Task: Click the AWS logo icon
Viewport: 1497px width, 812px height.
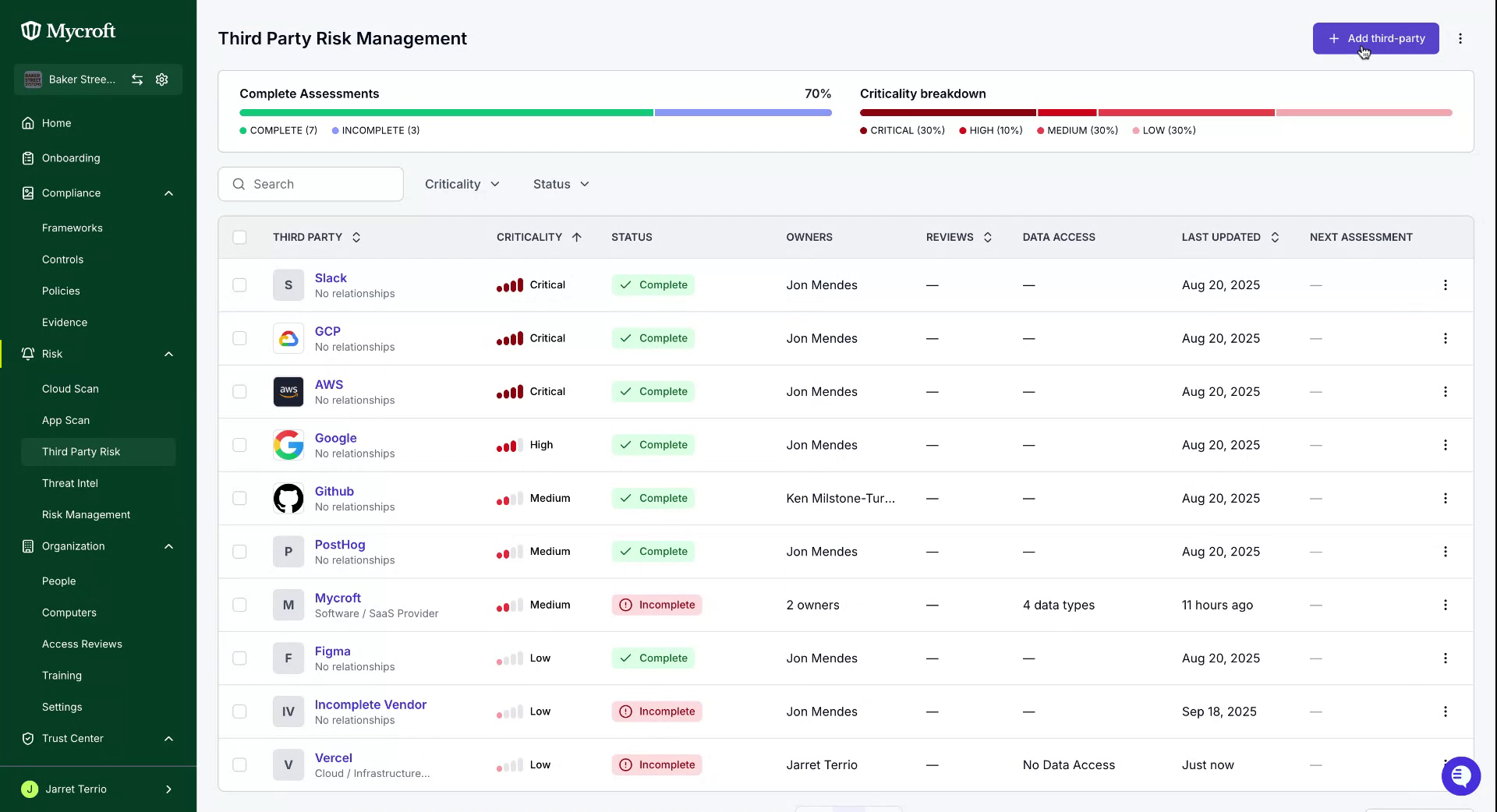Action: click(x=288, y=392)
